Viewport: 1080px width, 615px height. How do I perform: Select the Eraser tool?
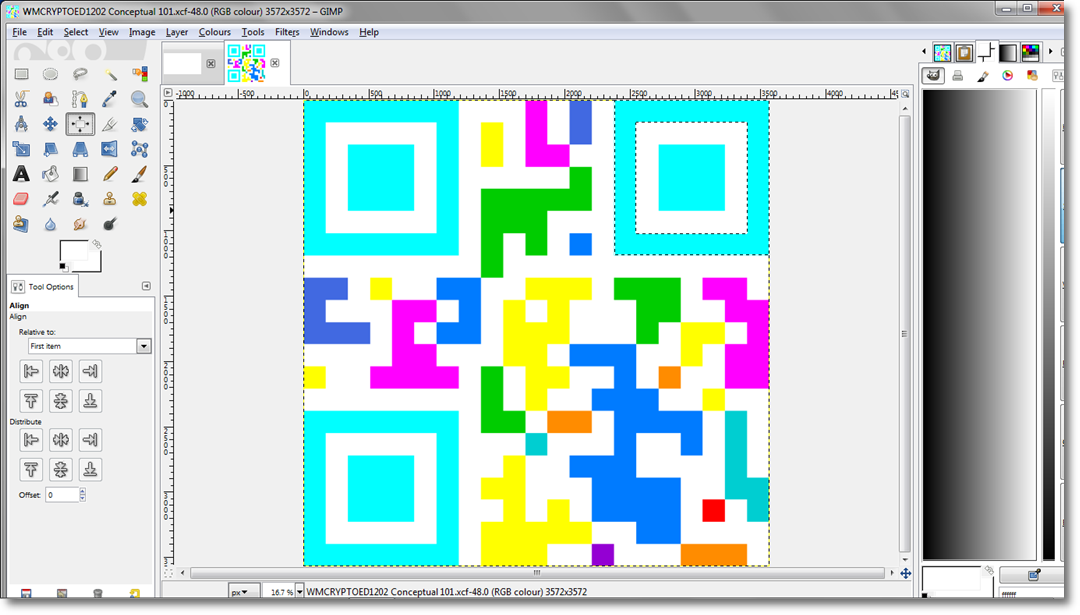click(21, 199)
